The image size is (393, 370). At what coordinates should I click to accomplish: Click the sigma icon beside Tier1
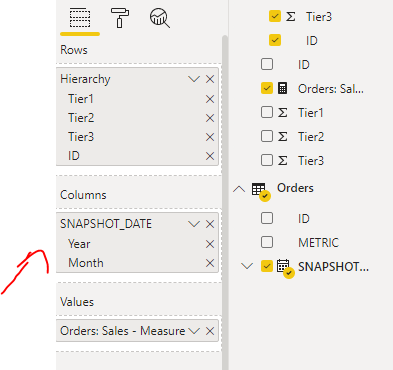pos(283,113)
